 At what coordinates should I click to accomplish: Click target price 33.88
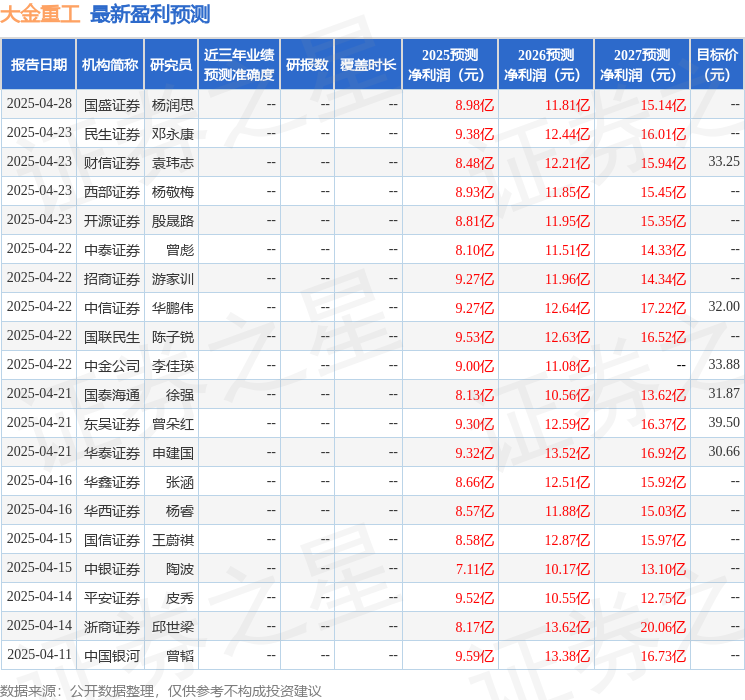[x=724, y=364]
